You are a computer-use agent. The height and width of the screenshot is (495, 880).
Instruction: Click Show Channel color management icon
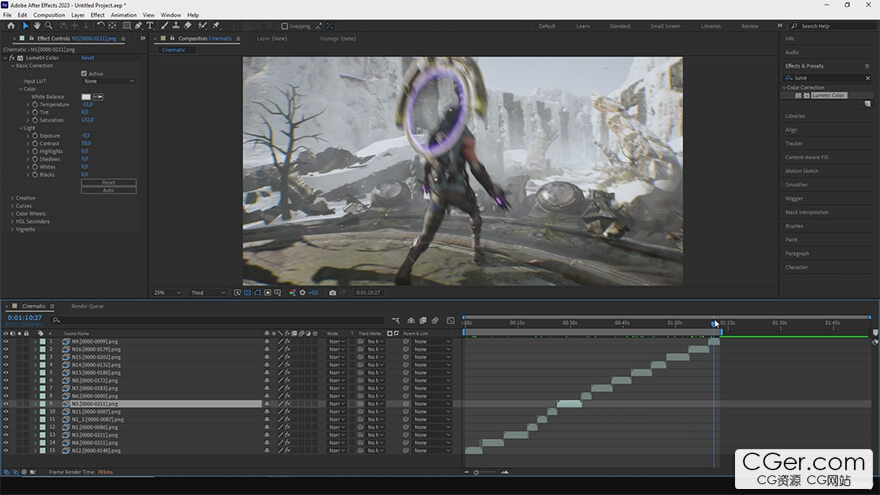(292, 292)
